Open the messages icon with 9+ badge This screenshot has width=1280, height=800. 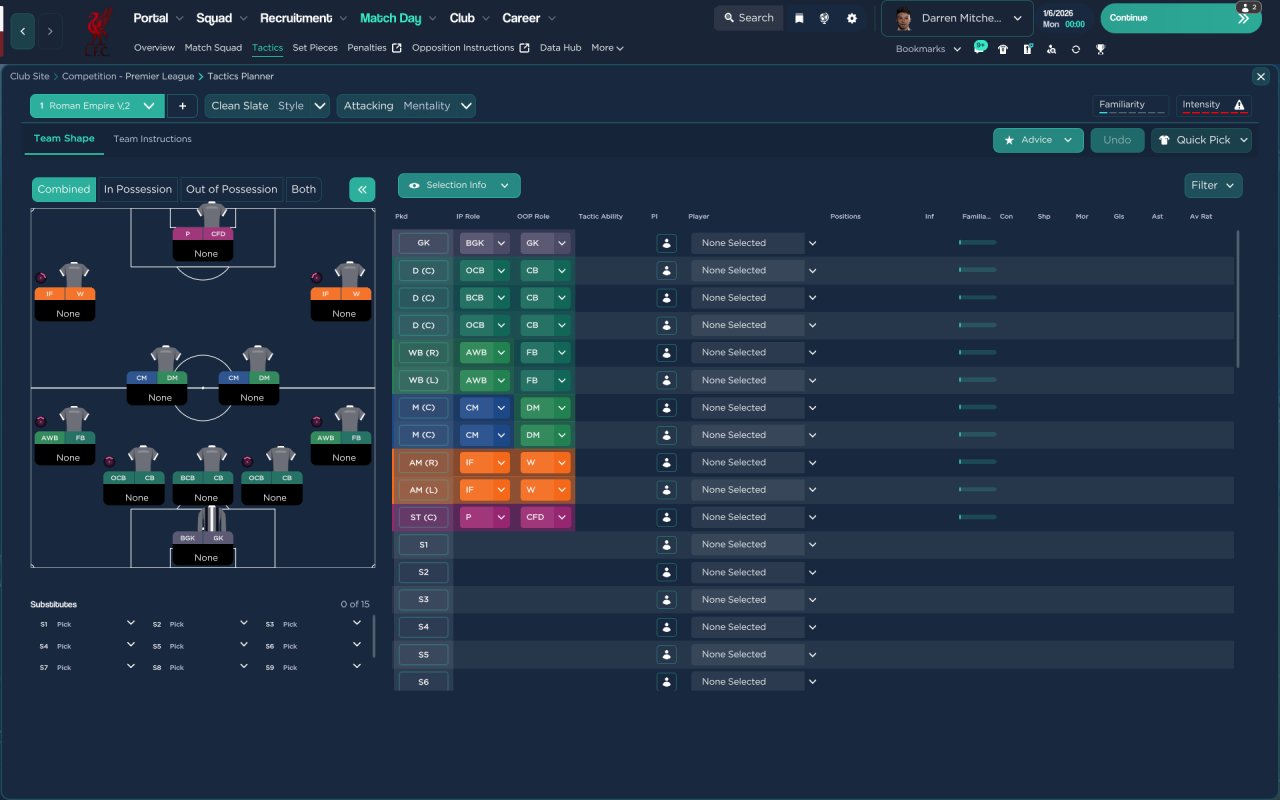[980, 47]
